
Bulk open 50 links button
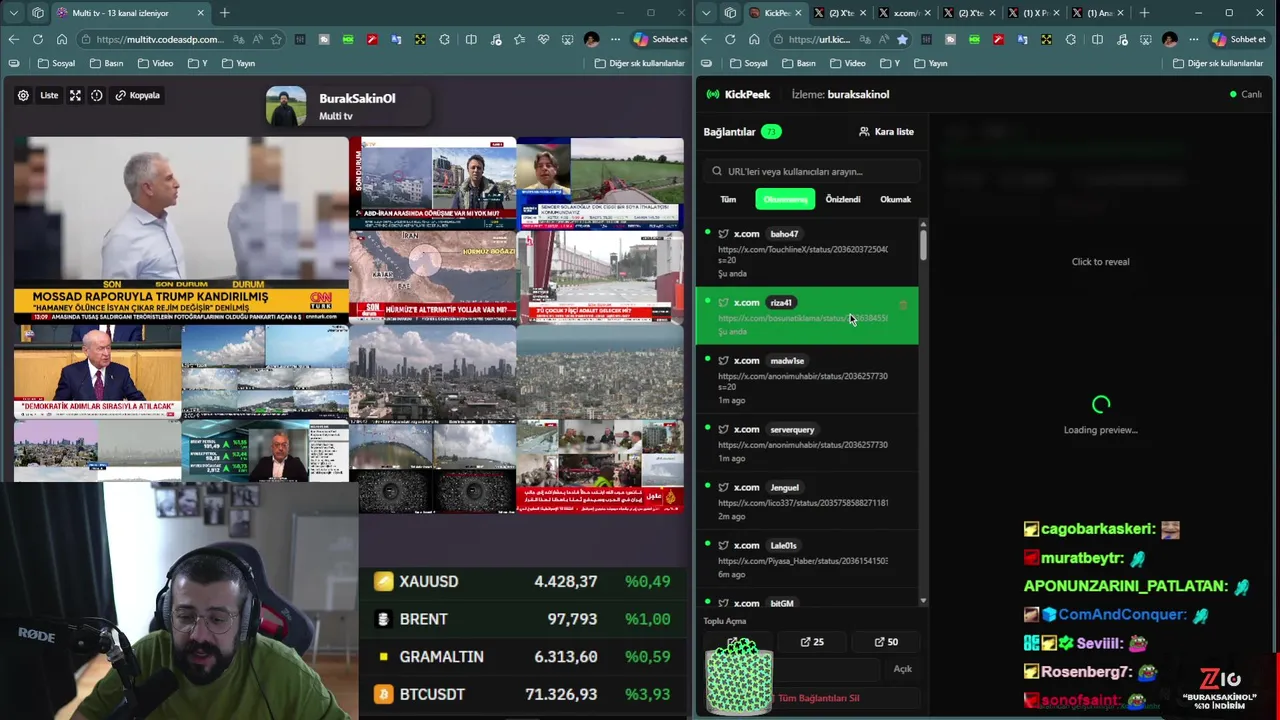pyautogui.click(x=886, y=642)
